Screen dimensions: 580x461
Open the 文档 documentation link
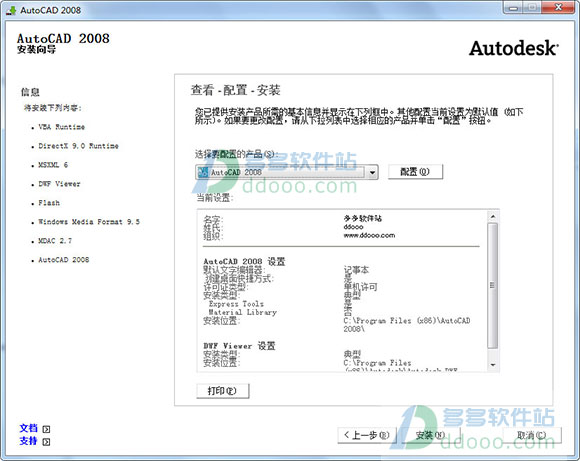[x=28, y=428]
